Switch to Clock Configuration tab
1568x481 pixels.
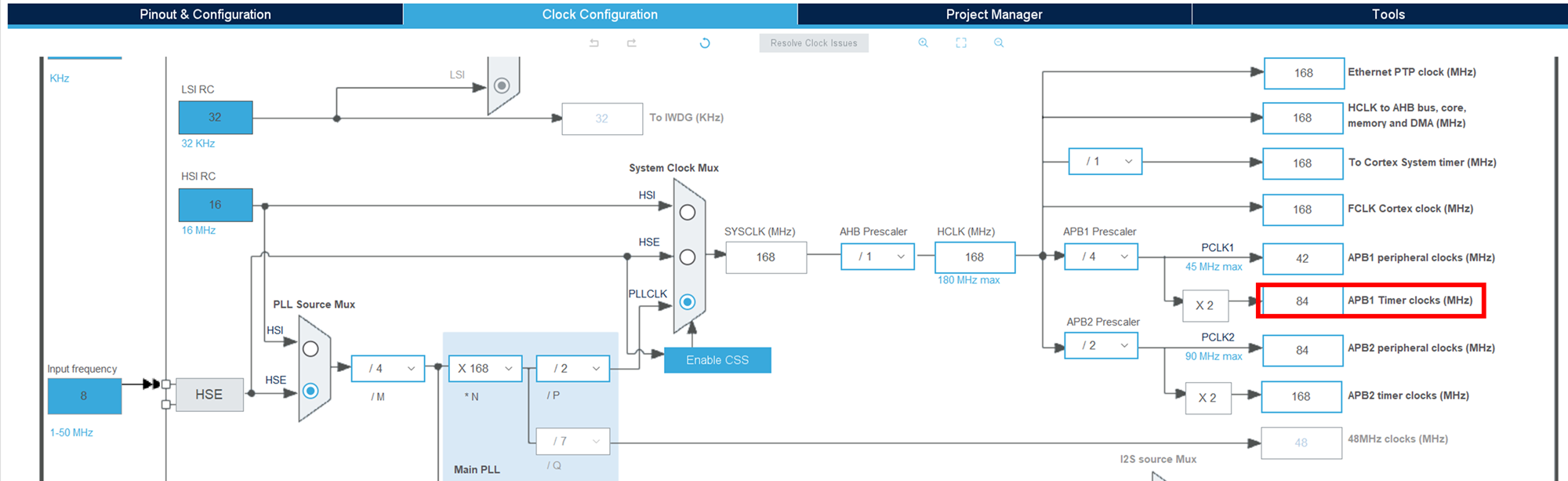pos(601,14)
